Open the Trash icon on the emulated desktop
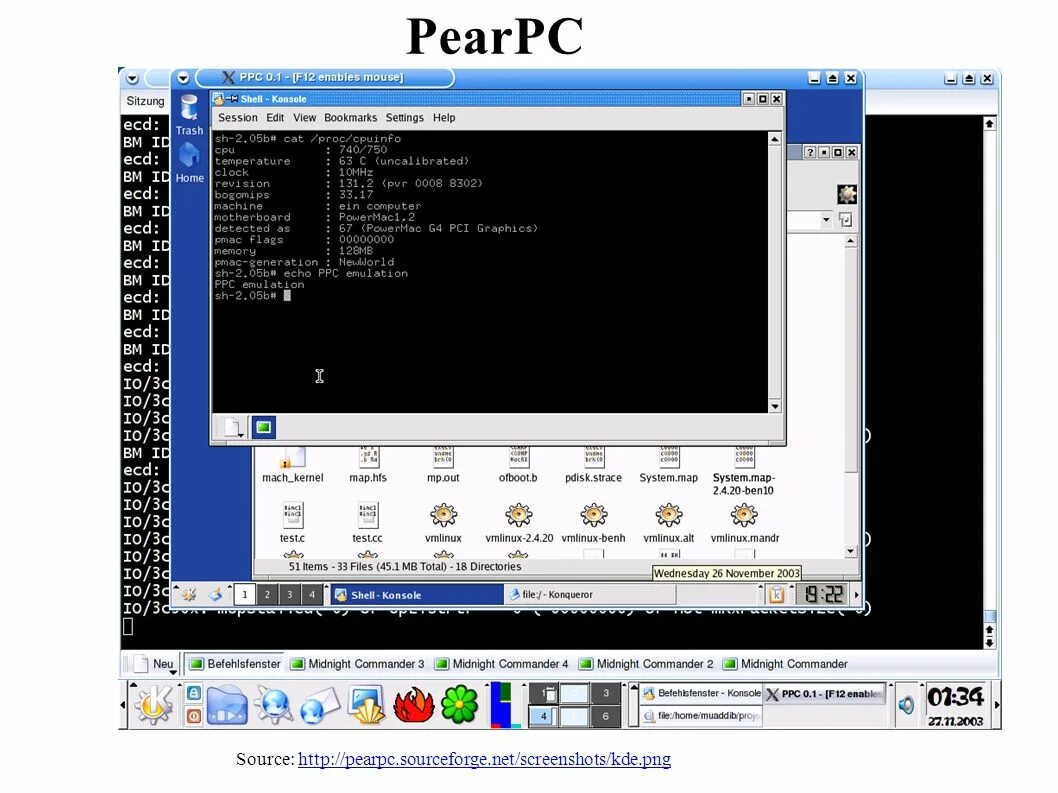The height and width of the screenshot is (793, 1058). 190,108
